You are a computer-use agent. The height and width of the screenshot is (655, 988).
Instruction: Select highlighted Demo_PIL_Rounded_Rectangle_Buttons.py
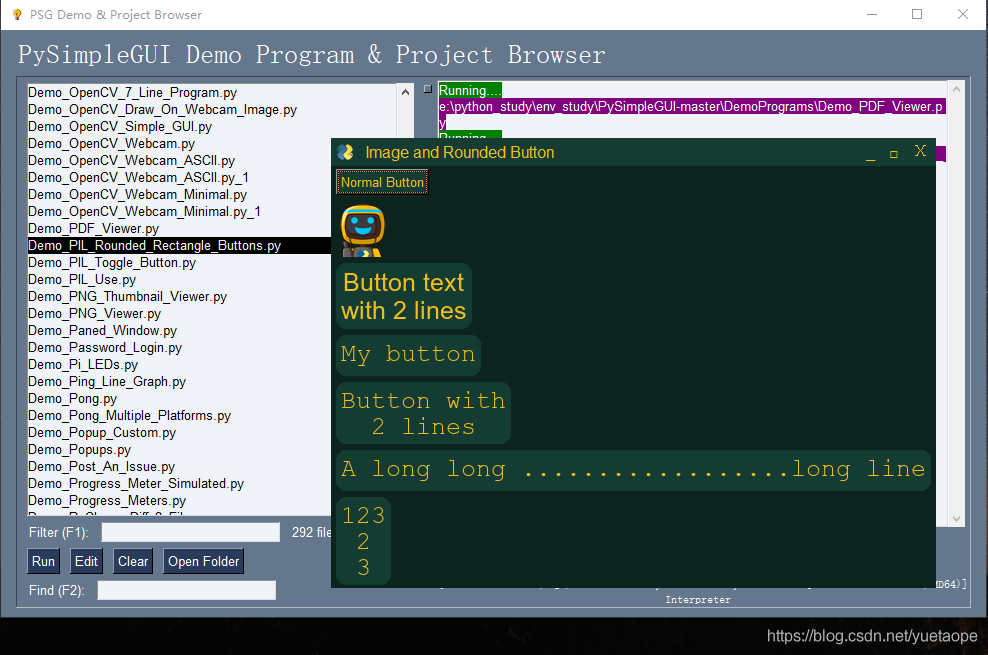coord(180,246)
